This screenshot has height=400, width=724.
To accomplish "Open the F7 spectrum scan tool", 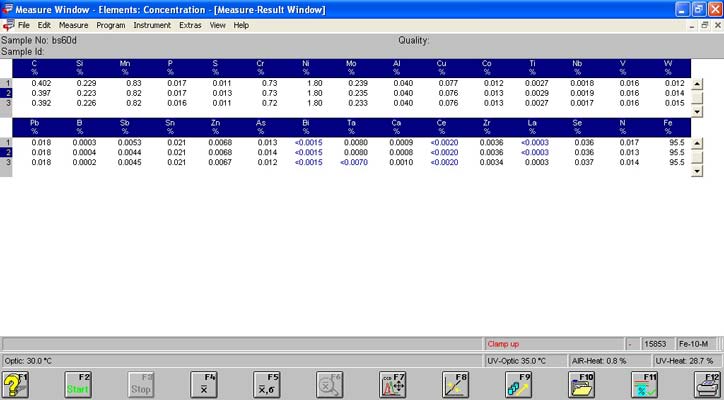I will click(392, 384).
